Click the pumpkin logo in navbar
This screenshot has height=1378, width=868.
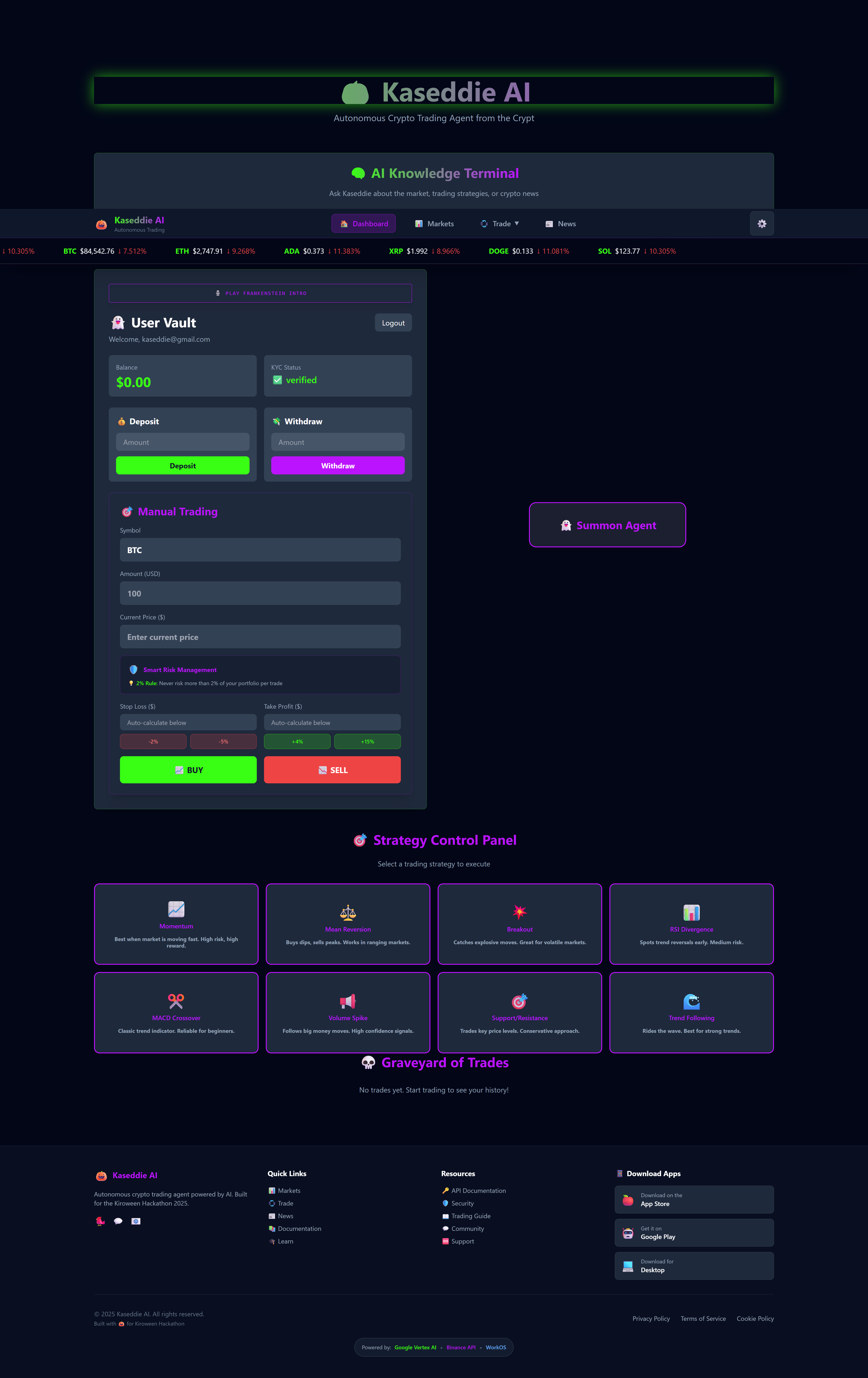pyautogui.click(x=101, y=224)
